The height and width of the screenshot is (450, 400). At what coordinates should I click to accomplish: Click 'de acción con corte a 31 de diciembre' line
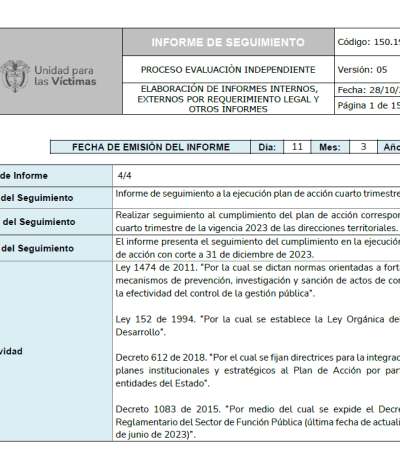(x=215, y=255)
